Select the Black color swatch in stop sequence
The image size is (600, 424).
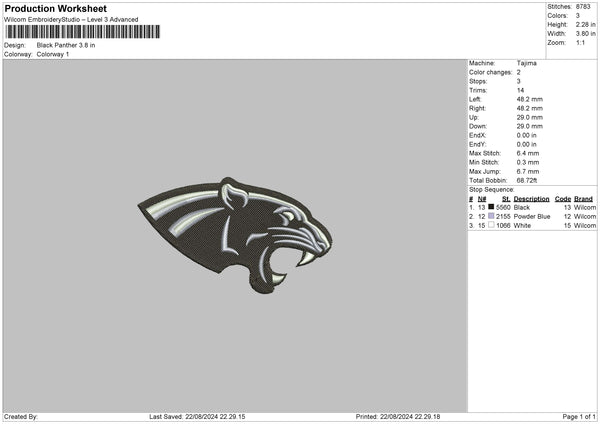click(491, 207)
